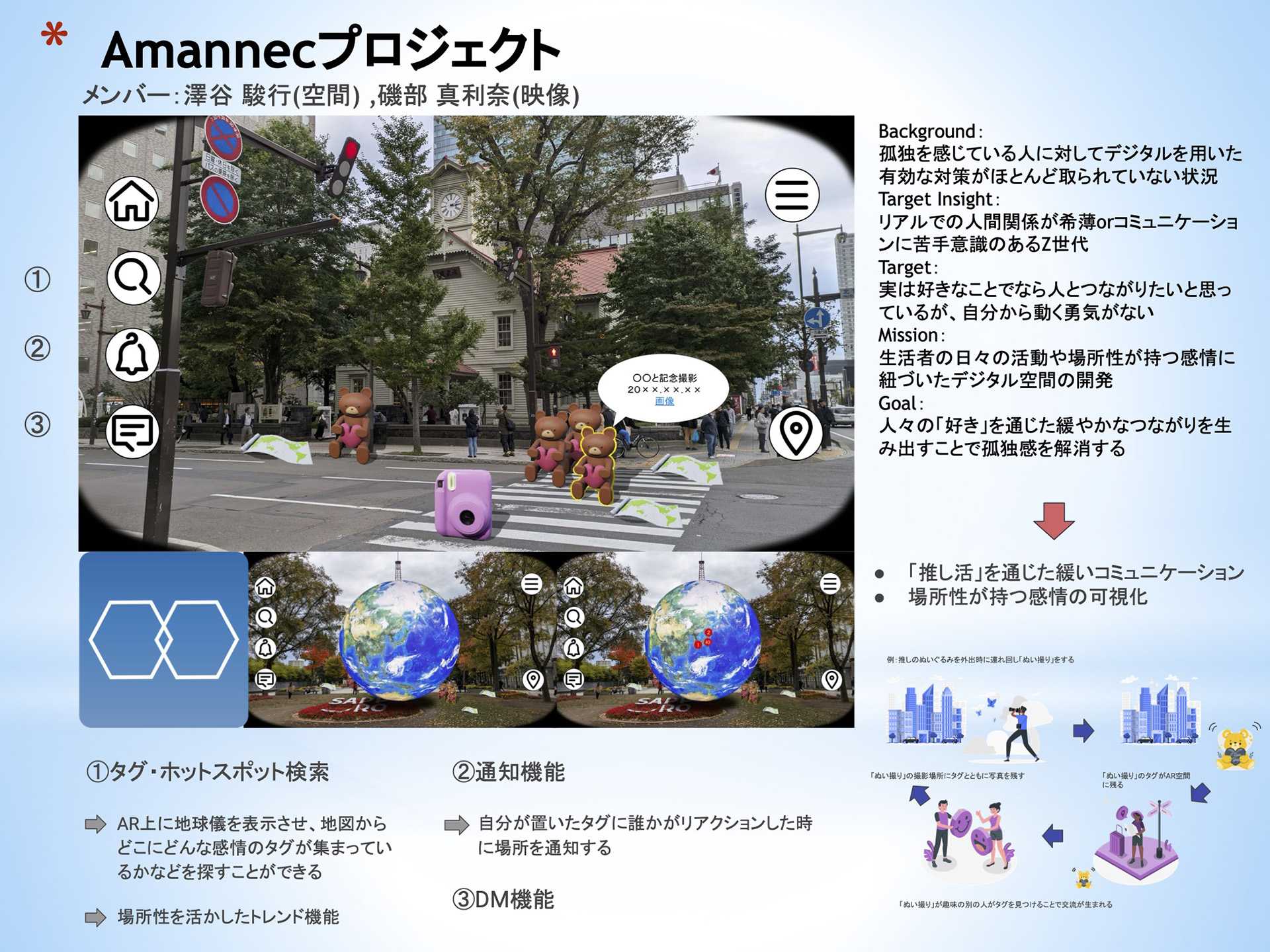Click the large bell notification icon
The height and width of the screenshot is (952, 1270).
(132, 355)
